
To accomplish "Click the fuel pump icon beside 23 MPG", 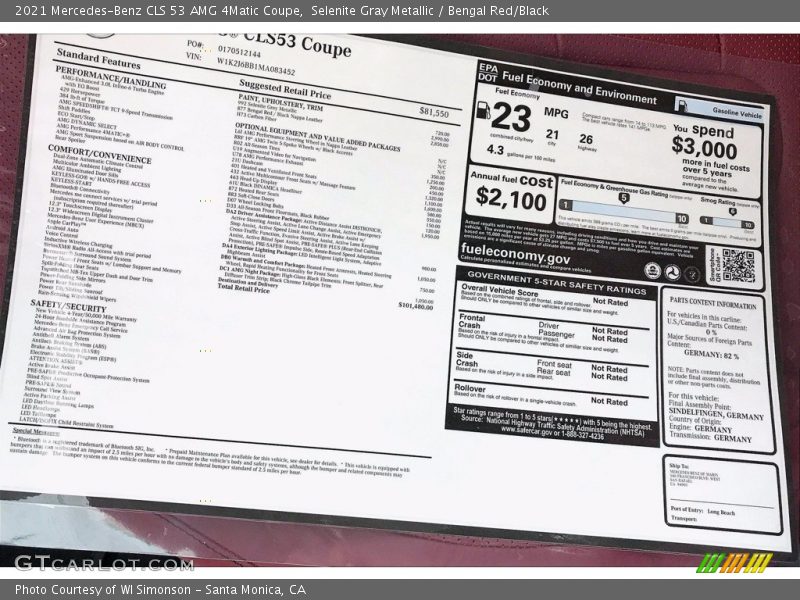I will 483,110.
